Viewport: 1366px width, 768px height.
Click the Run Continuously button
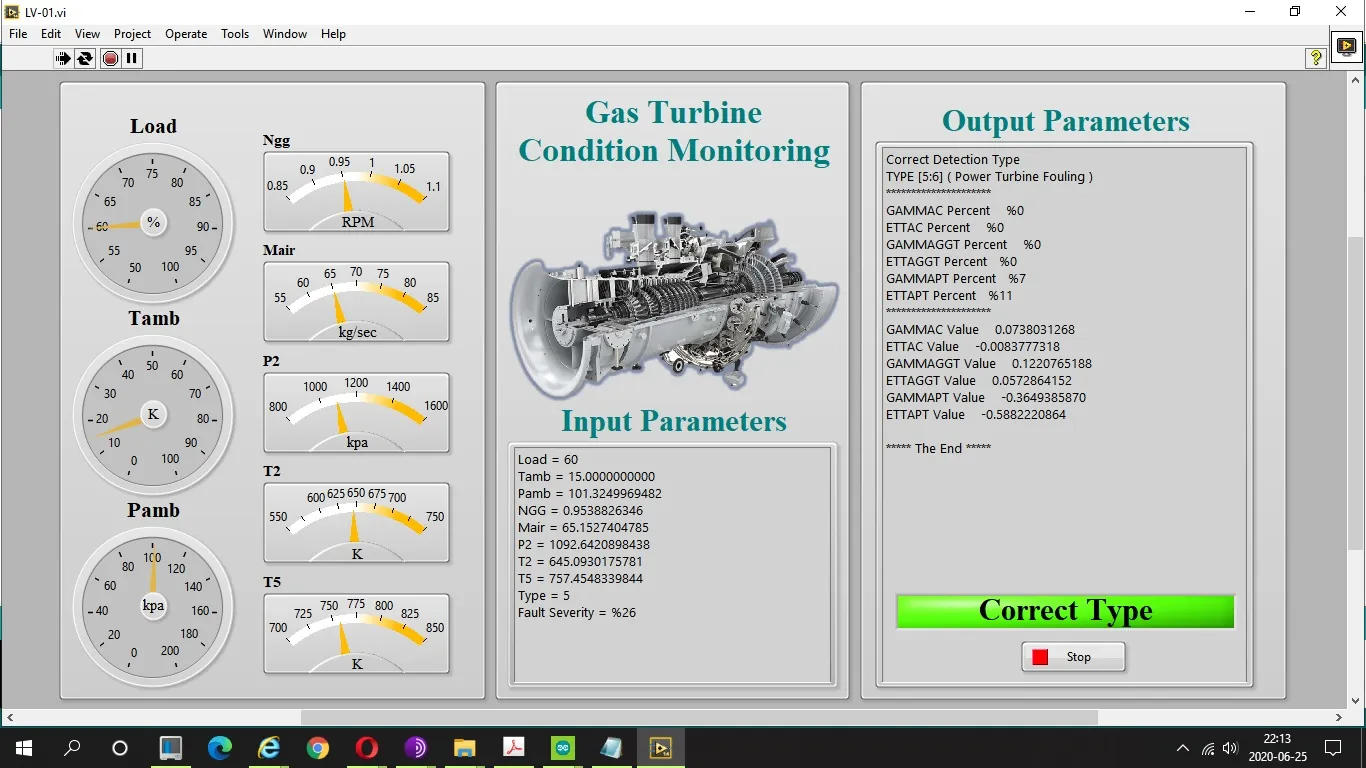pyautogui.click(x=85, y=58)
